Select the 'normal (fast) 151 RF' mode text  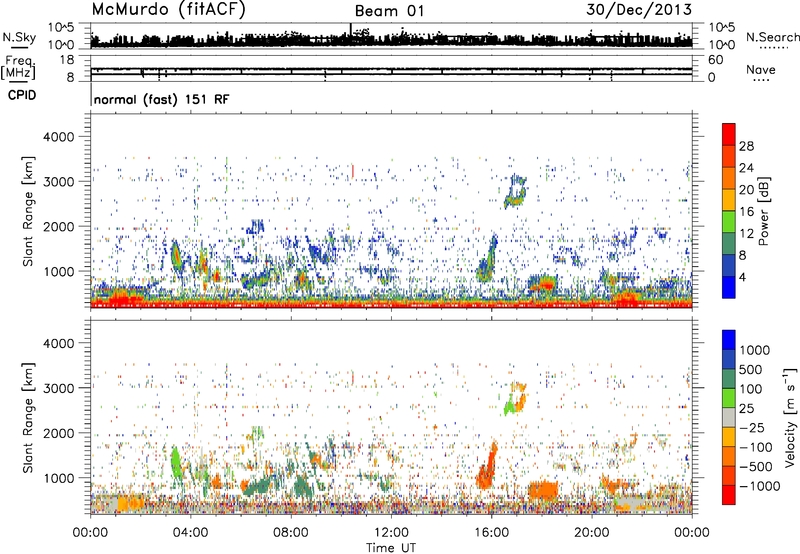(162, 99)
